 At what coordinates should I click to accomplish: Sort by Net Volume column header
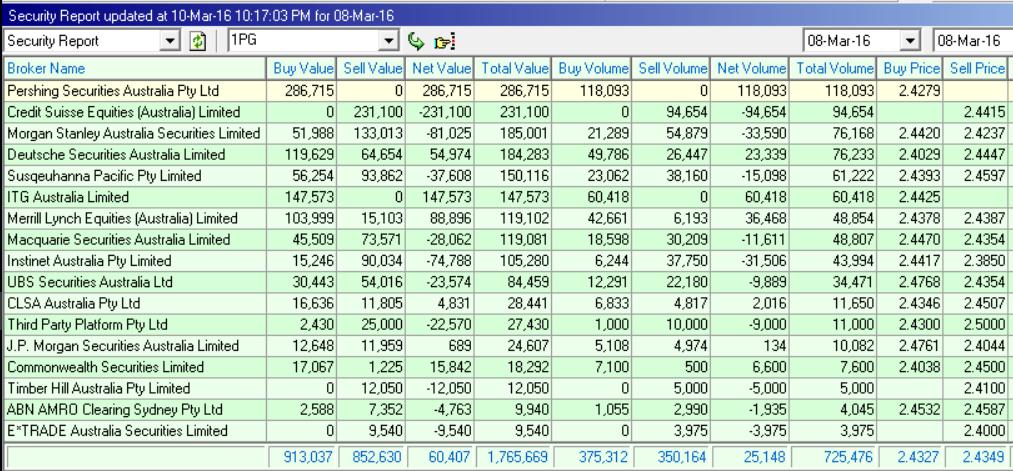point(749,68)
